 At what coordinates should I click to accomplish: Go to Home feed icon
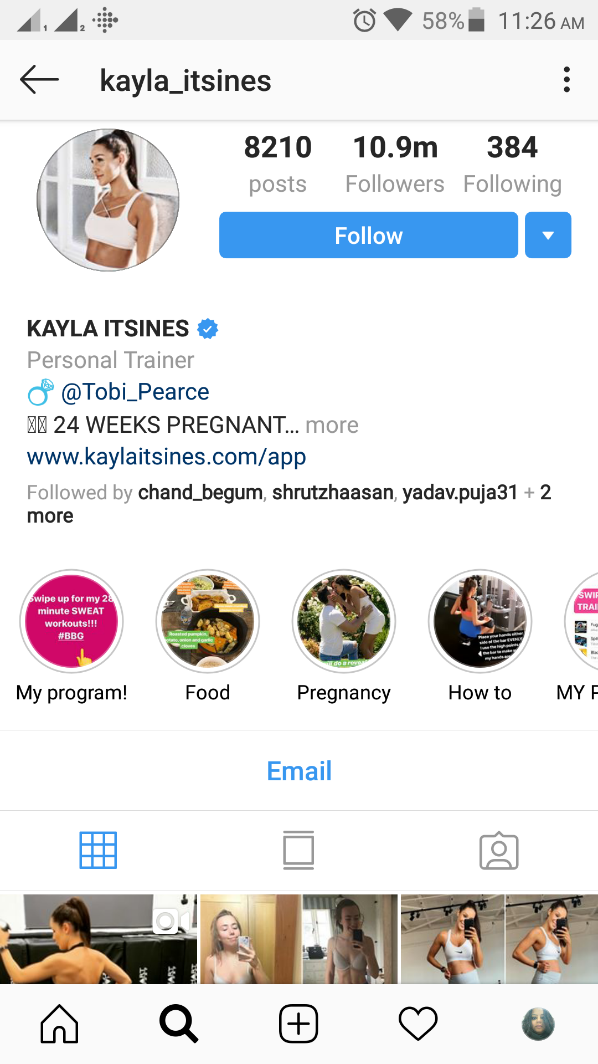coord(60,1023)
